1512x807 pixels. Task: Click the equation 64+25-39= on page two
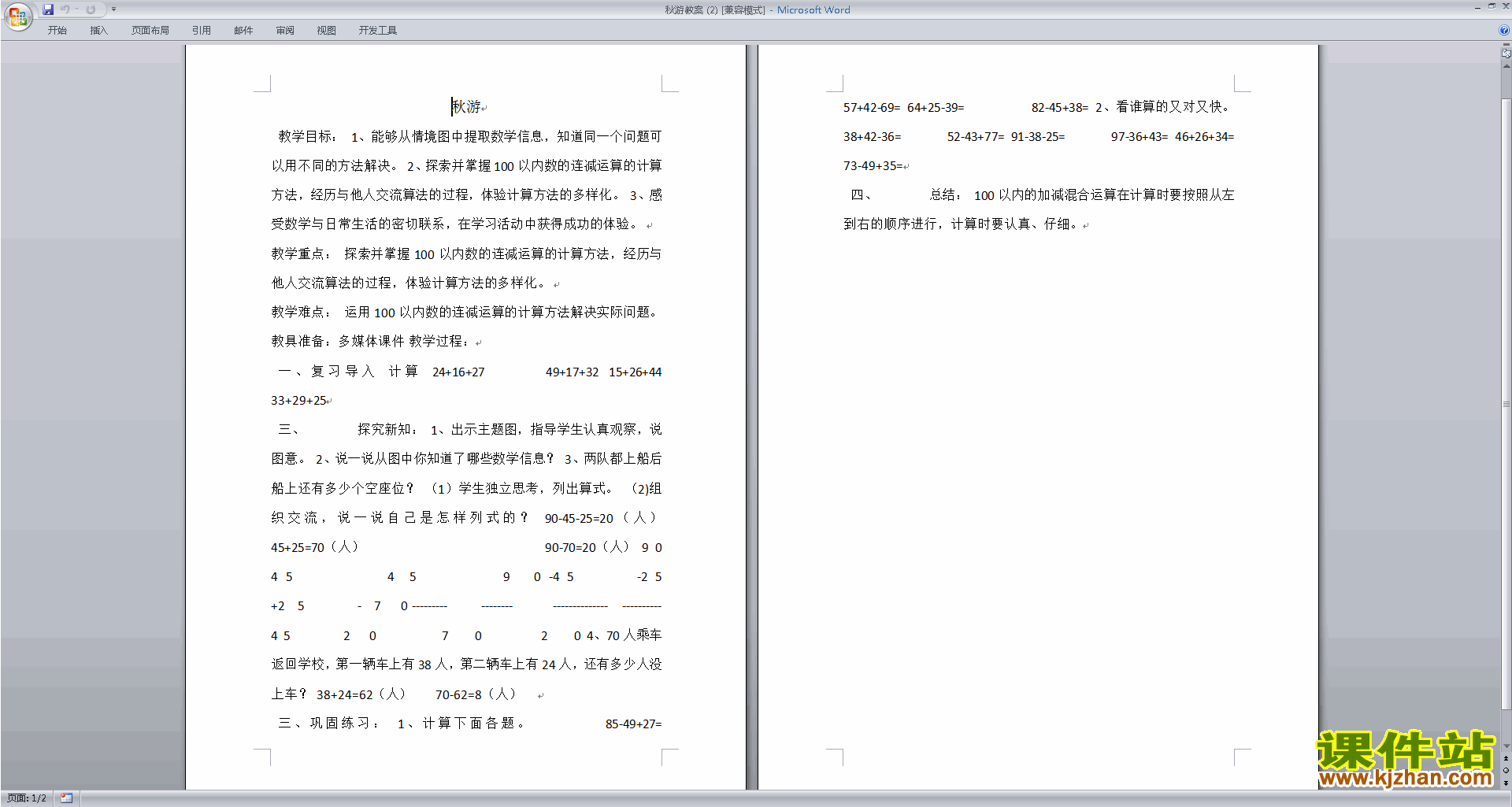point(936,107)
